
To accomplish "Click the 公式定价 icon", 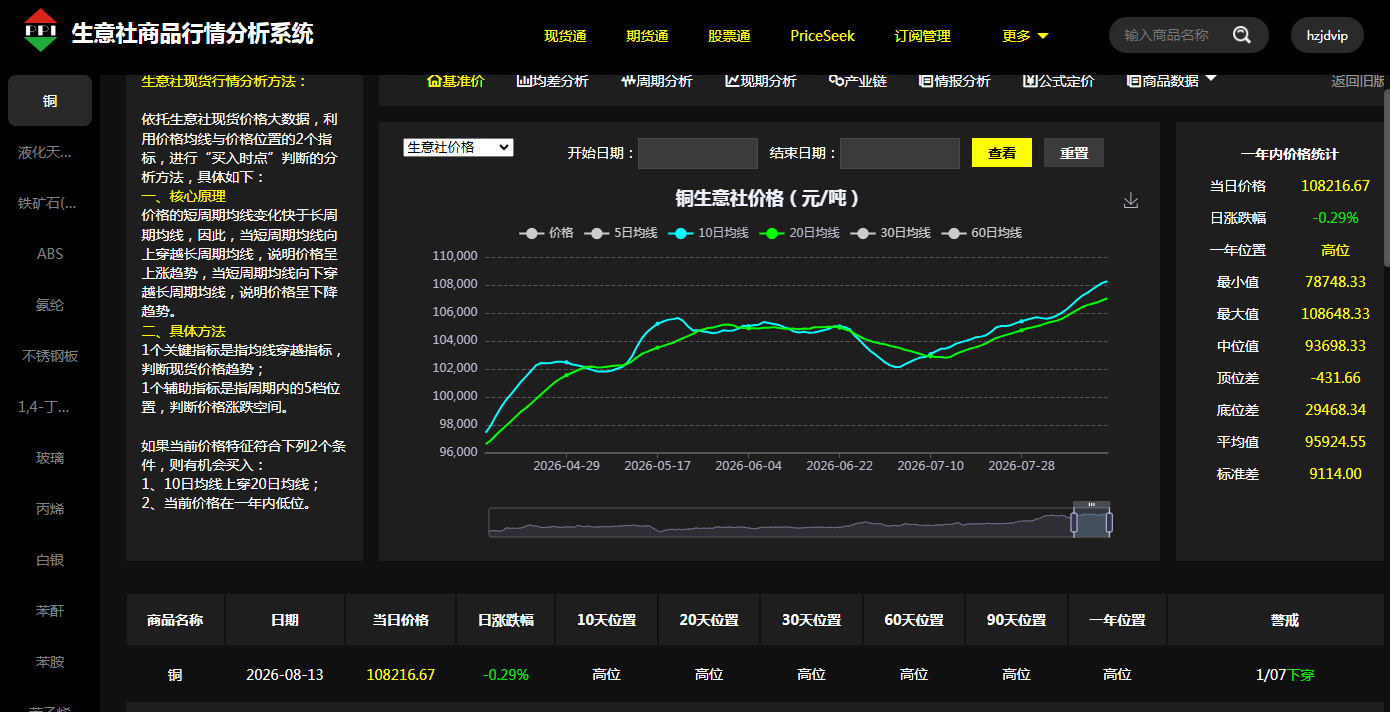I will click(x=1030, y=81).
